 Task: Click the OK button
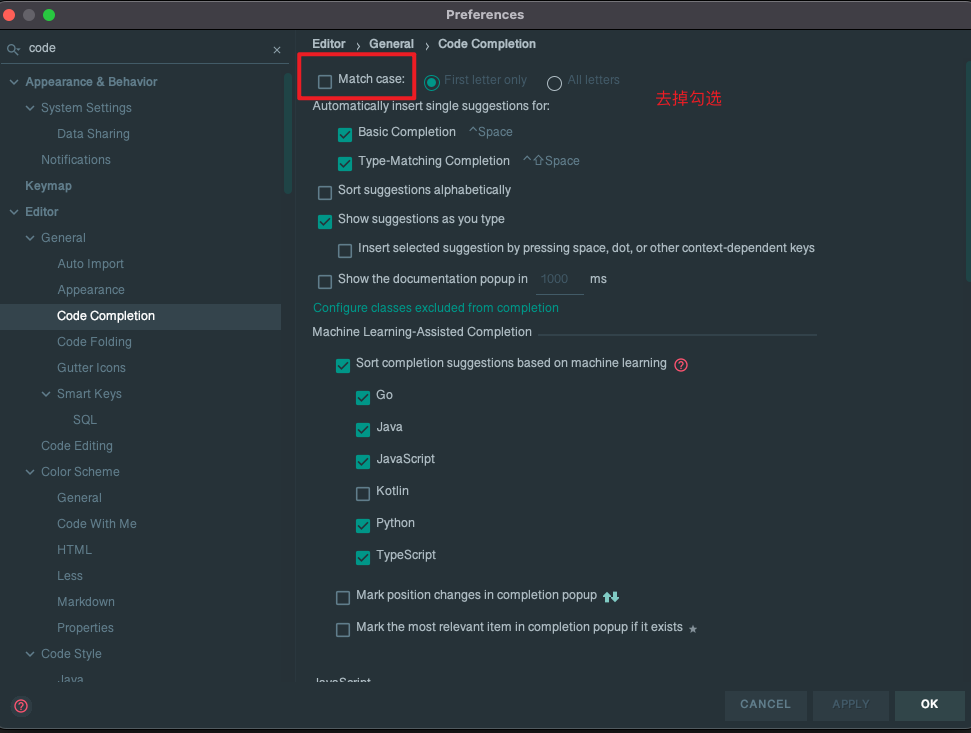pos(929,704)
